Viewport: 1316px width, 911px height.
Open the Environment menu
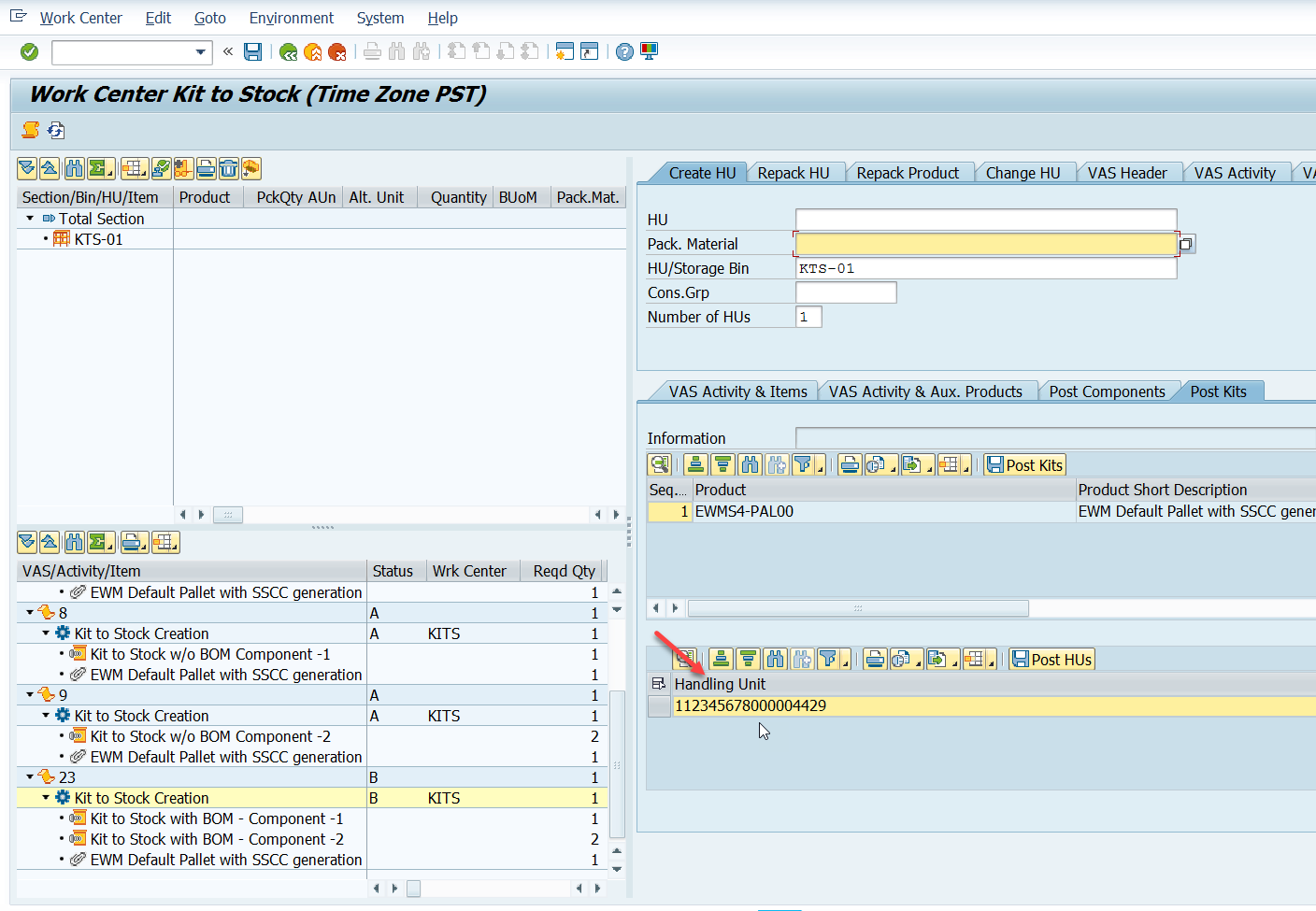pos(291,18)
